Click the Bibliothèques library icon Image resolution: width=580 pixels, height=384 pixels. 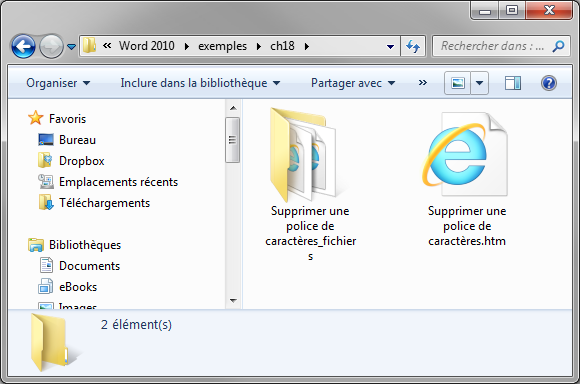[36, 245]
